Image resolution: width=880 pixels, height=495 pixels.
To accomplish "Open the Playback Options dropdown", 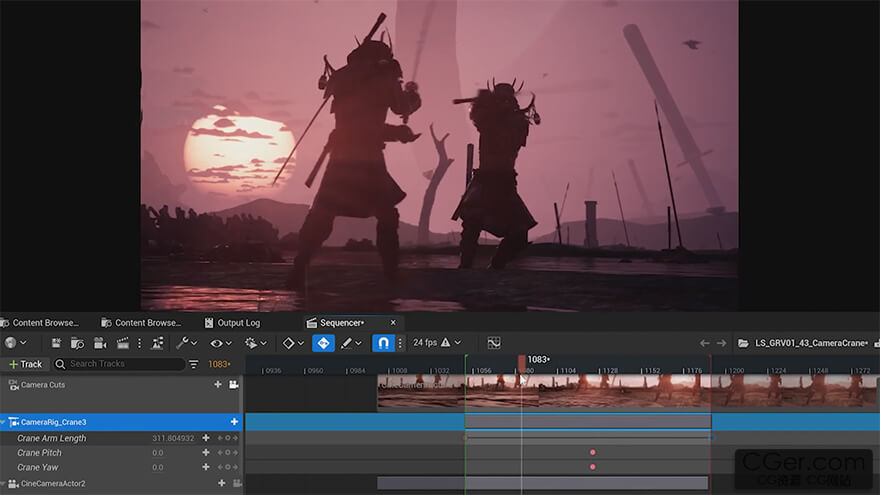I will coord(256,343).
